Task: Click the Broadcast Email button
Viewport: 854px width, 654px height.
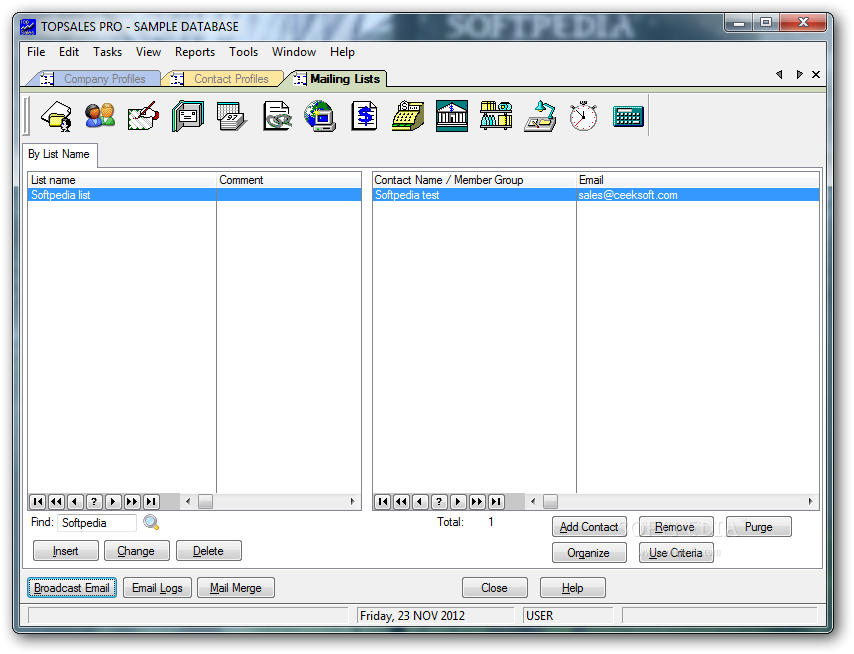Action: click(72, 588)
